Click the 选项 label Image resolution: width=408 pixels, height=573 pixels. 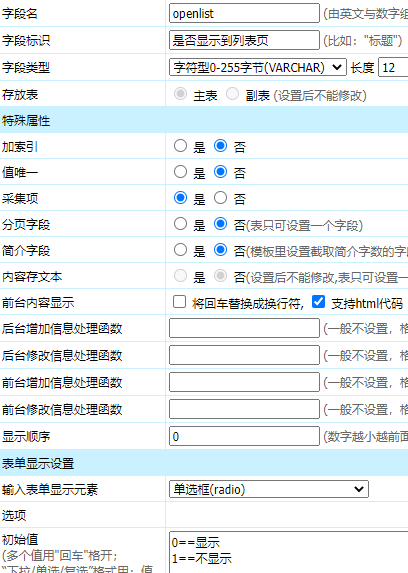click(x=14, y=515)
